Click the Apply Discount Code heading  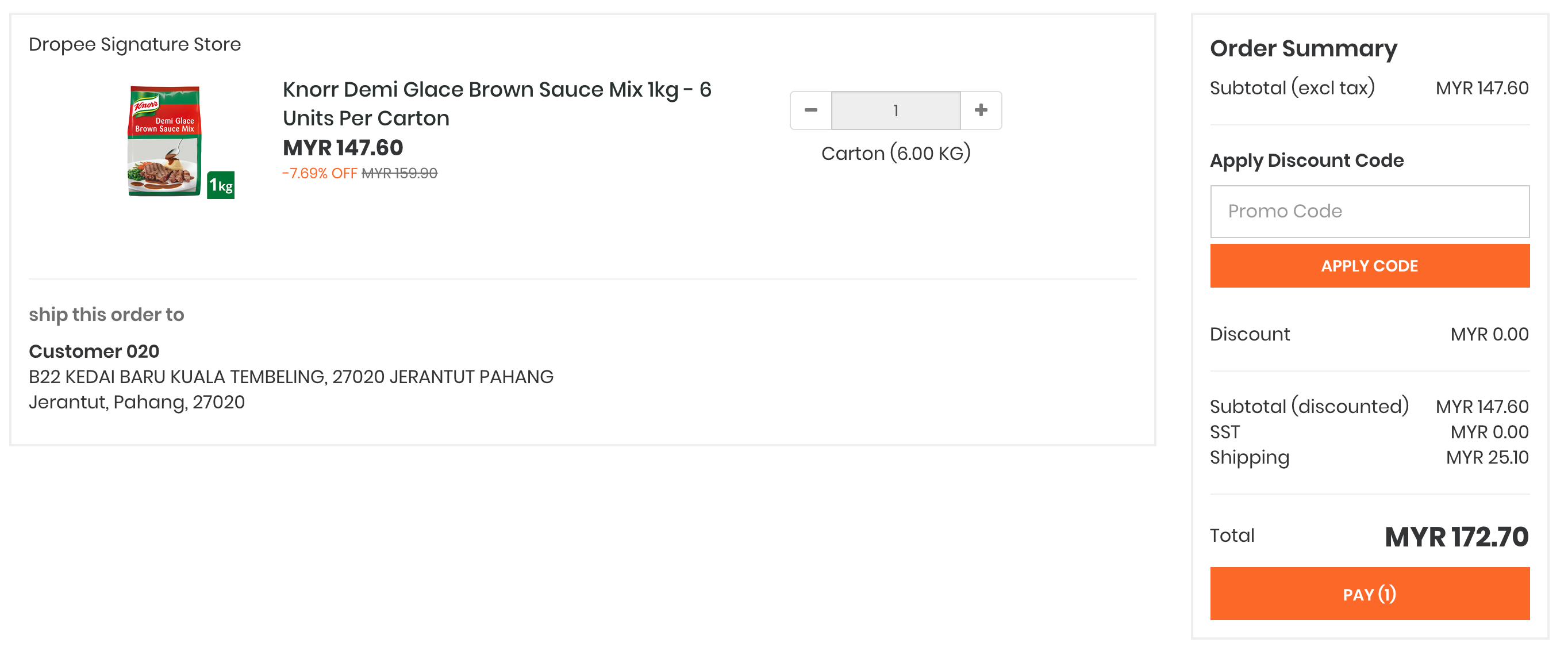[1306, 160]
